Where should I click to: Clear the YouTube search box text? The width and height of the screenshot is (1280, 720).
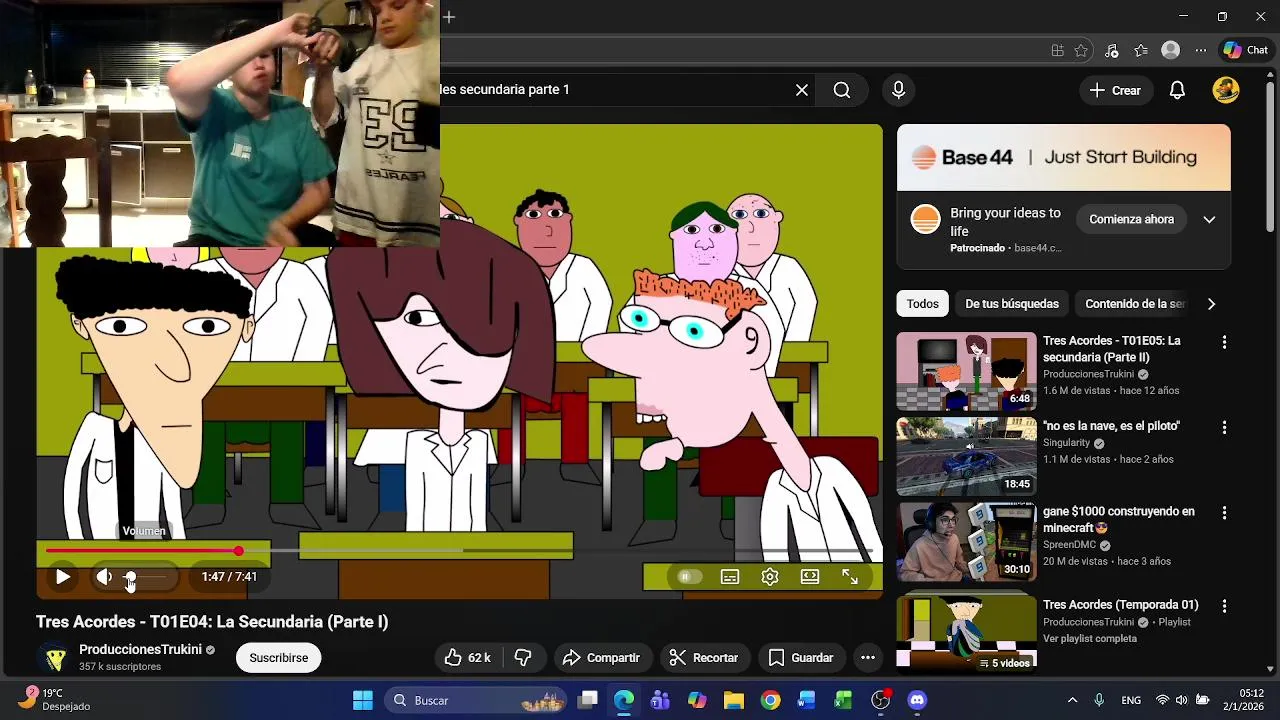(x=802, y=90)
